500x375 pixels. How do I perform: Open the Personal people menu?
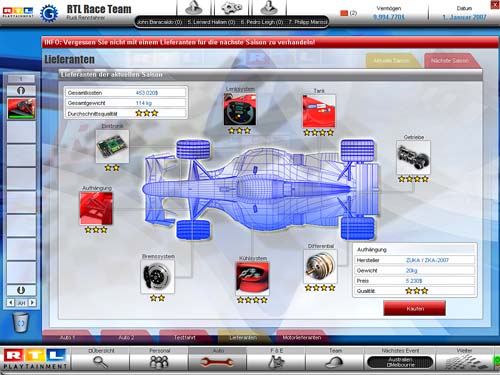159,358
